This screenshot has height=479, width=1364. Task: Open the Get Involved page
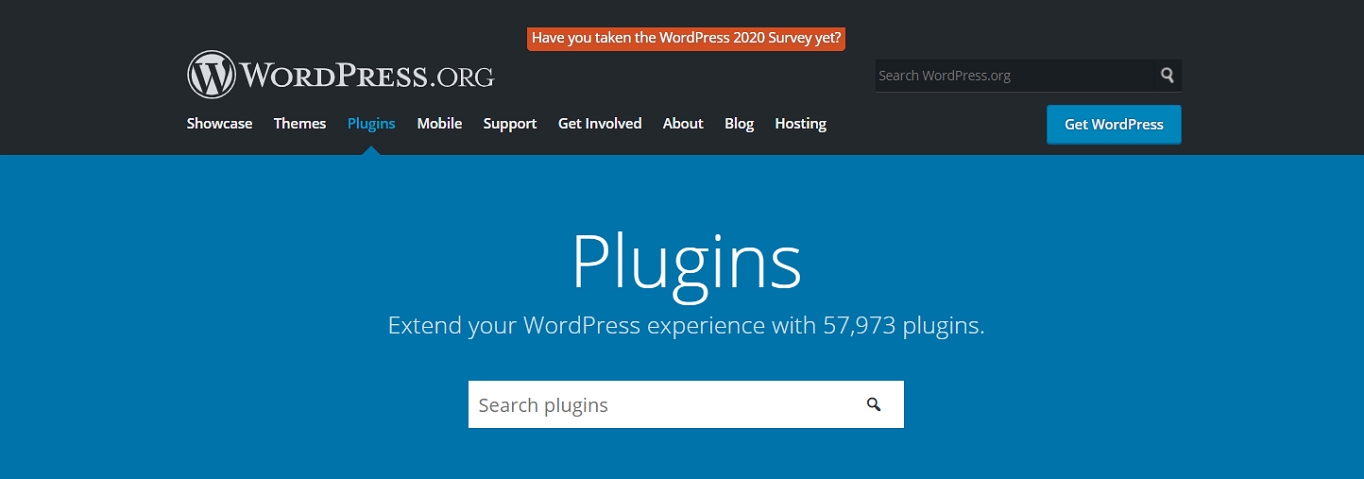600,124
